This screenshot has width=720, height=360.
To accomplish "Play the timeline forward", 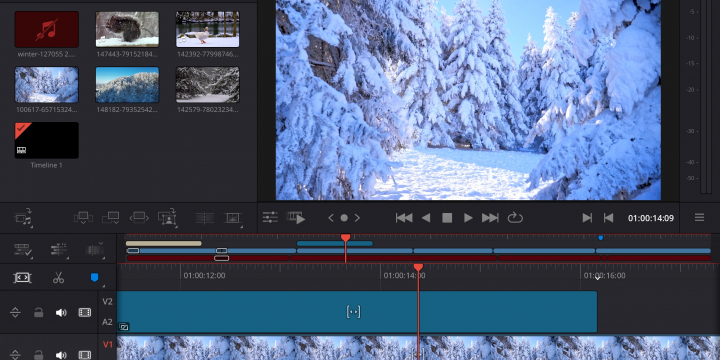I will pos(468,218).
